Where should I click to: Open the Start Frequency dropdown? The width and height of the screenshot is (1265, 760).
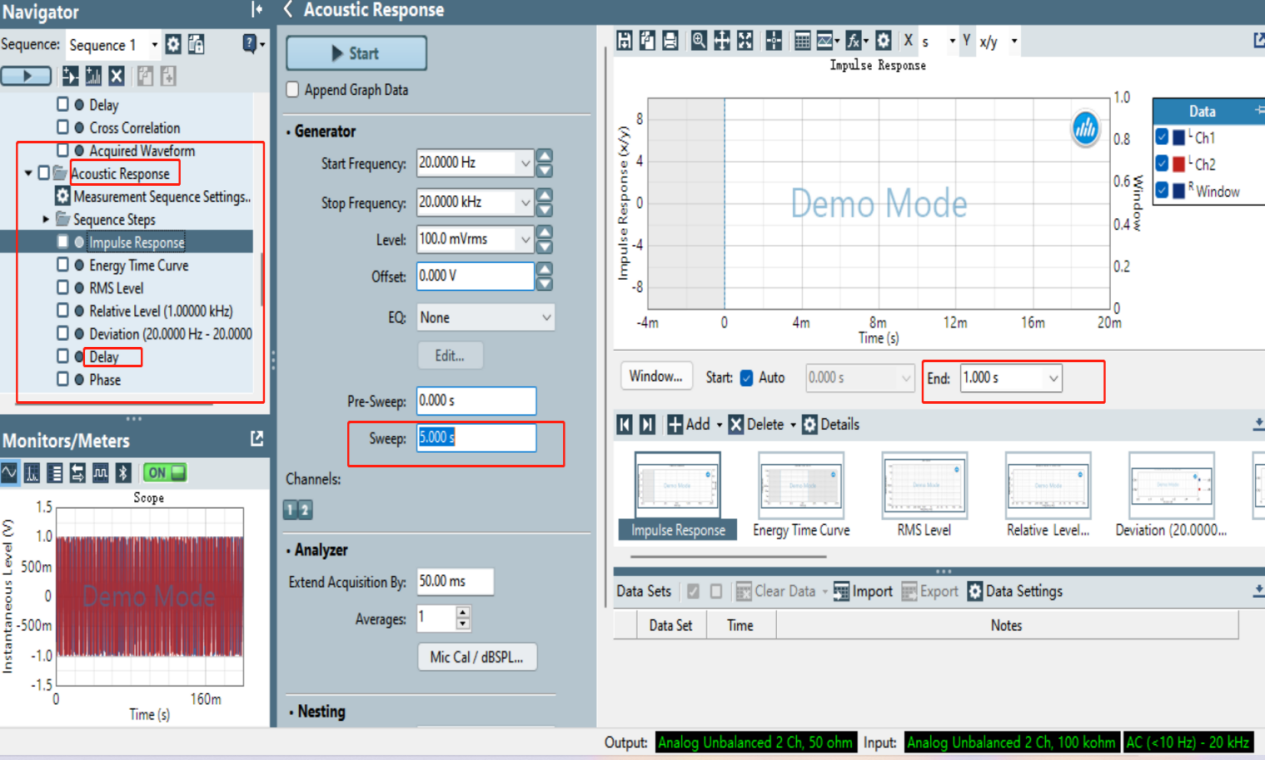click(x=526, y=163)
